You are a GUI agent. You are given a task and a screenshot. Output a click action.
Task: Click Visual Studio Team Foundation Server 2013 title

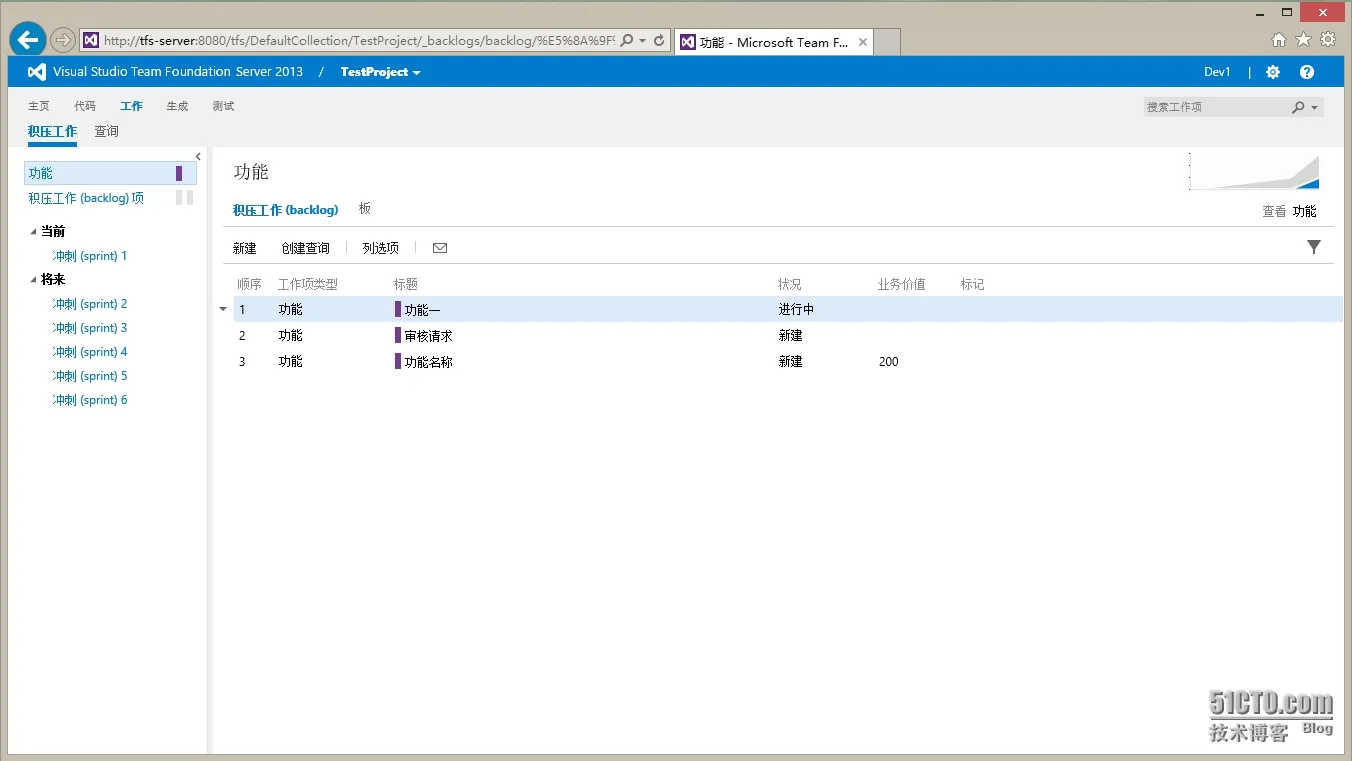pos(178,72)
